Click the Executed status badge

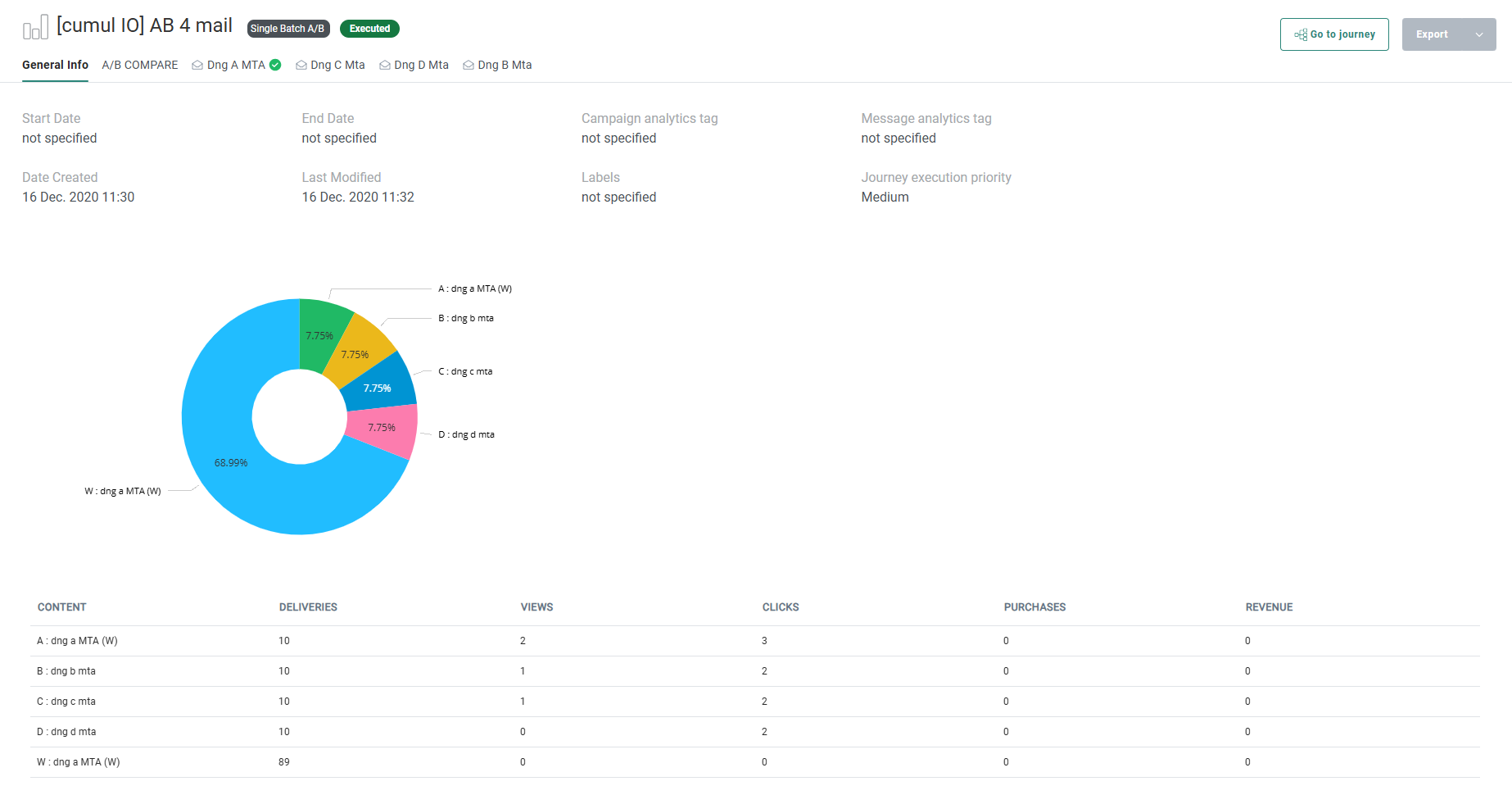click(x=369, y=29)
